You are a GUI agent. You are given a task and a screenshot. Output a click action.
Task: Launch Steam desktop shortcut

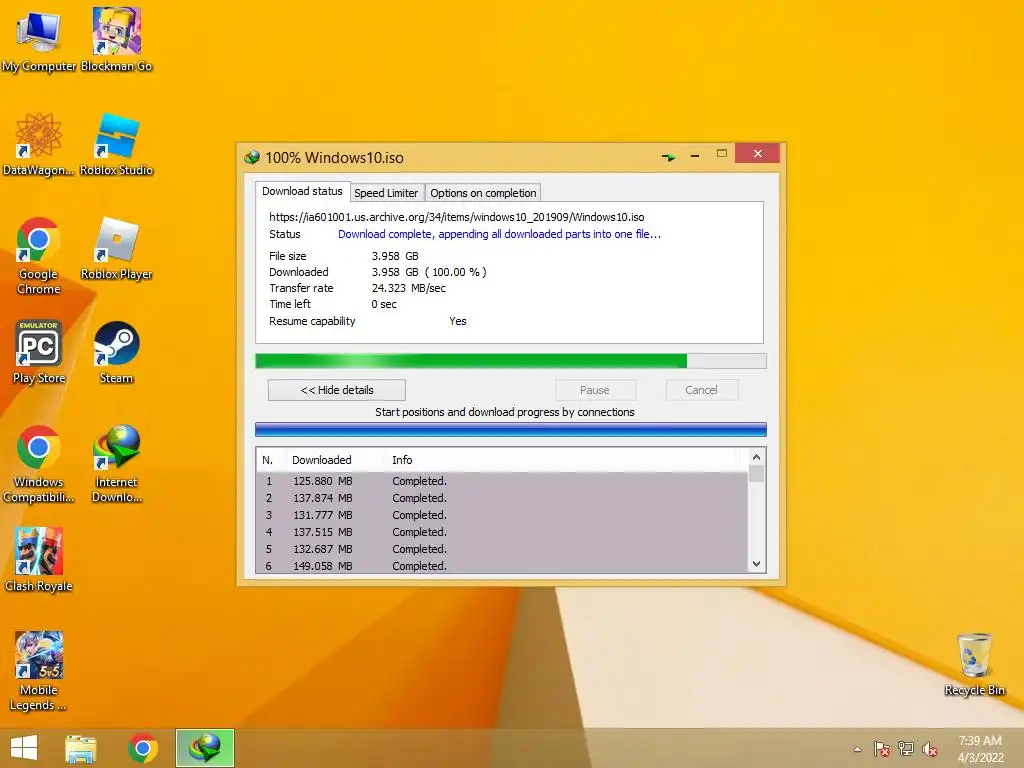(x=116, y=352)
